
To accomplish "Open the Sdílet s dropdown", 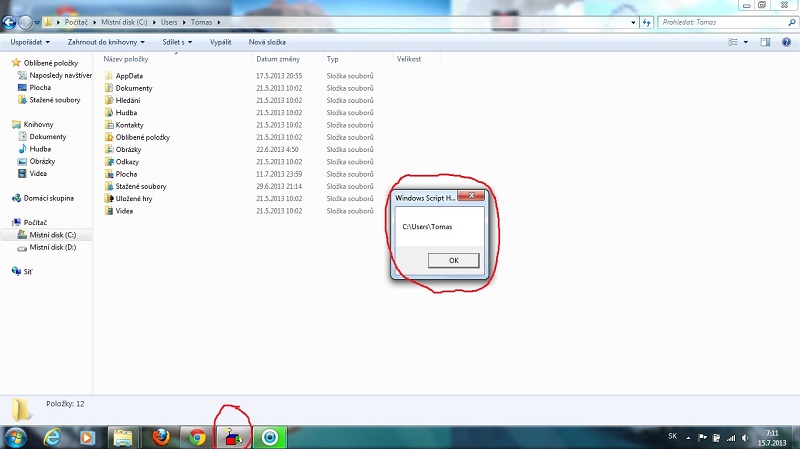I will pyautogui.click(x=179, y=42).
